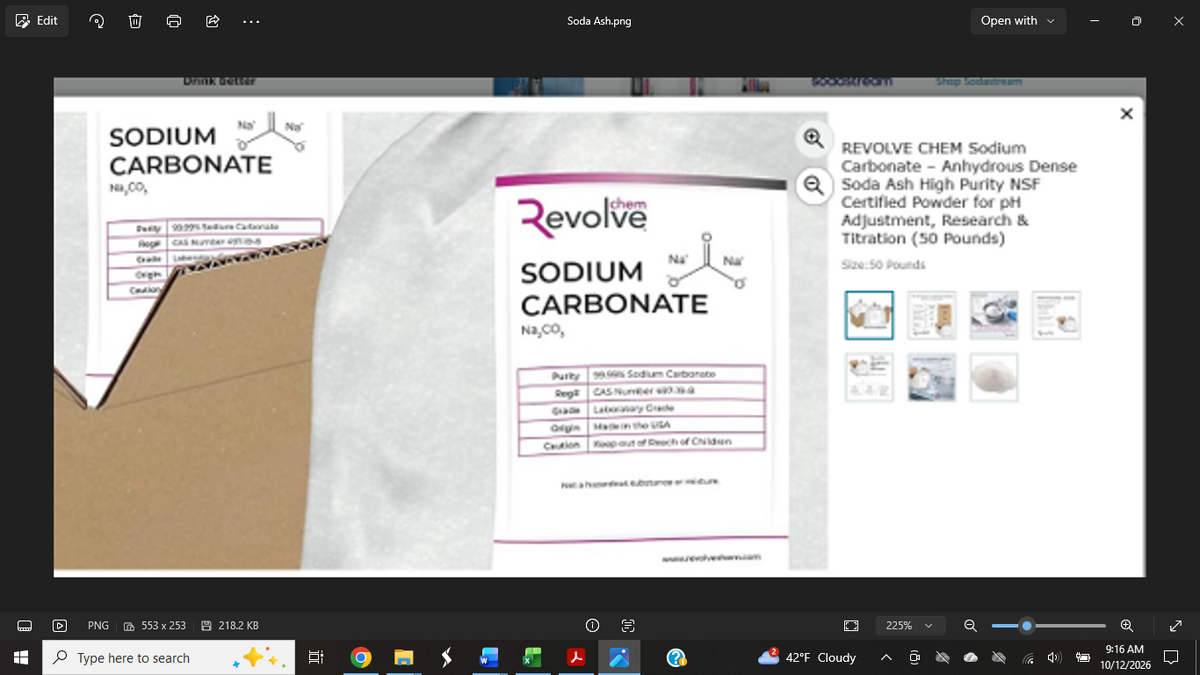
Task: Start slideshow with the play icon
Action: tap(59, 626)
